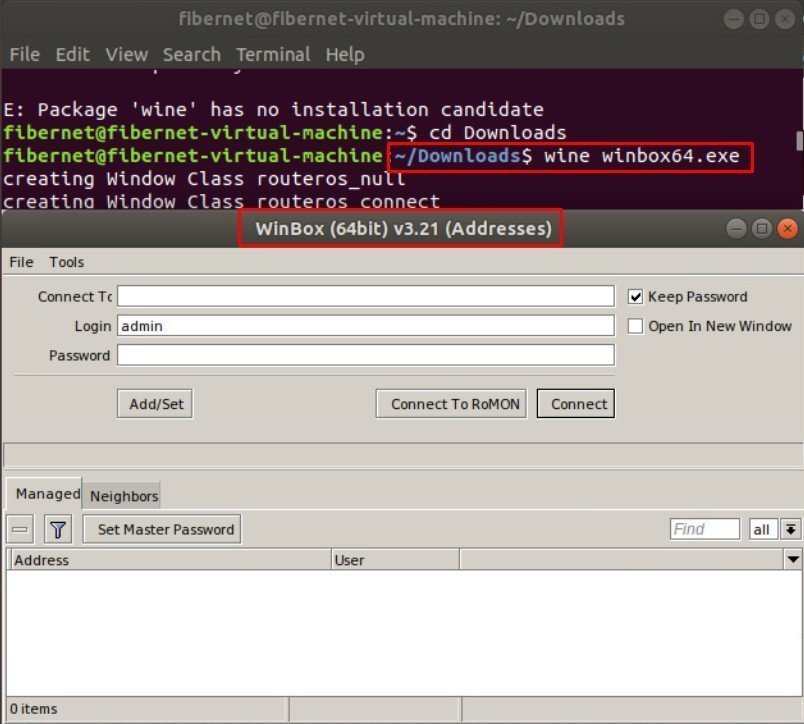Click into the Password field
Viewport: 804px width, 724px height.
pyautogui.click(x=366, y=355)
